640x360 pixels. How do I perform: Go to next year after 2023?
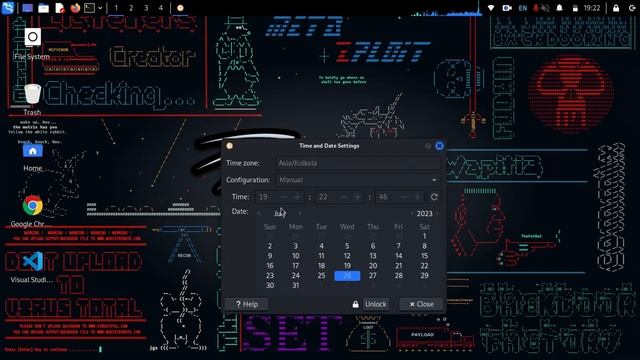438,213
